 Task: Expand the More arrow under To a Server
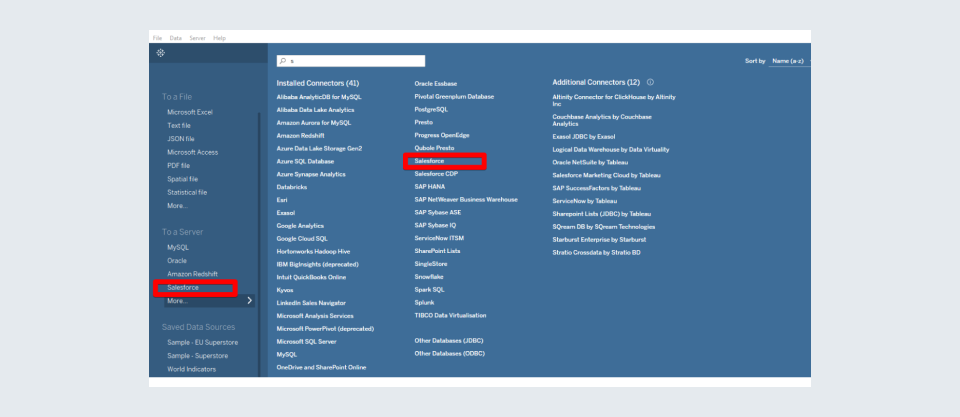[x=249, y=300]
